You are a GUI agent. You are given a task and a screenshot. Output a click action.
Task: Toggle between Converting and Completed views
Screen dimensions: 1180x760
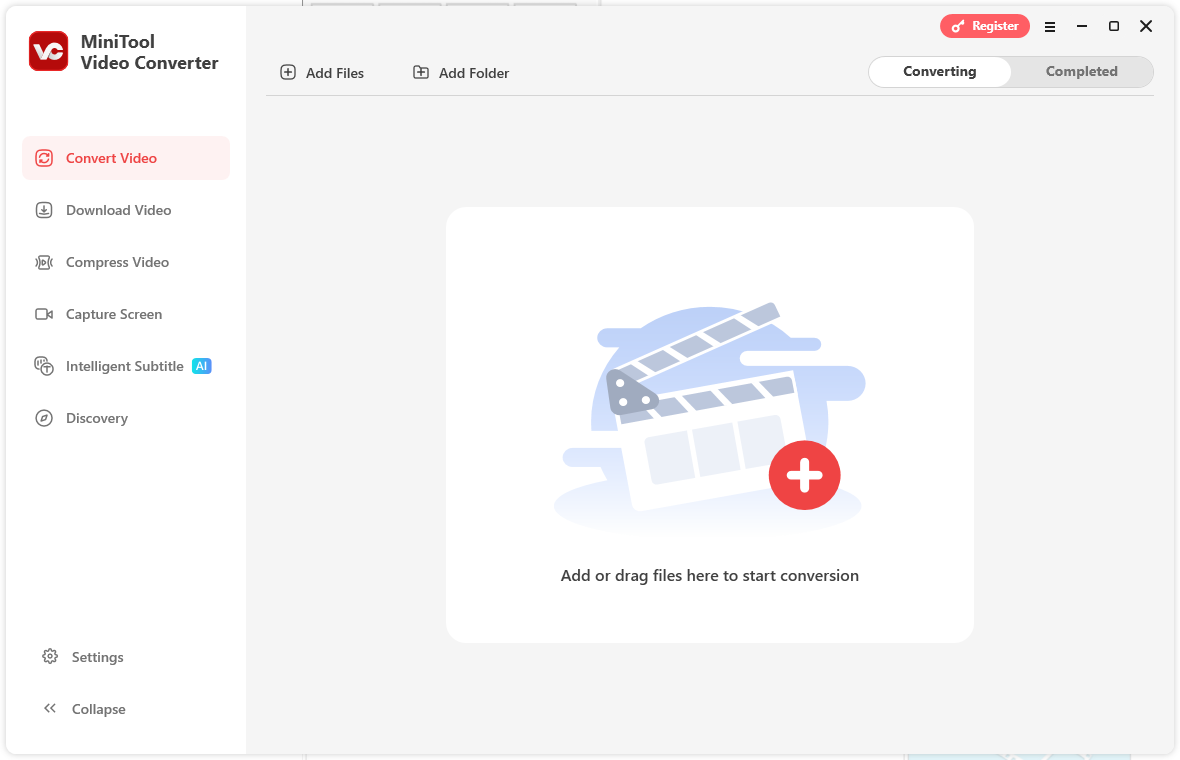(1010, 71)
